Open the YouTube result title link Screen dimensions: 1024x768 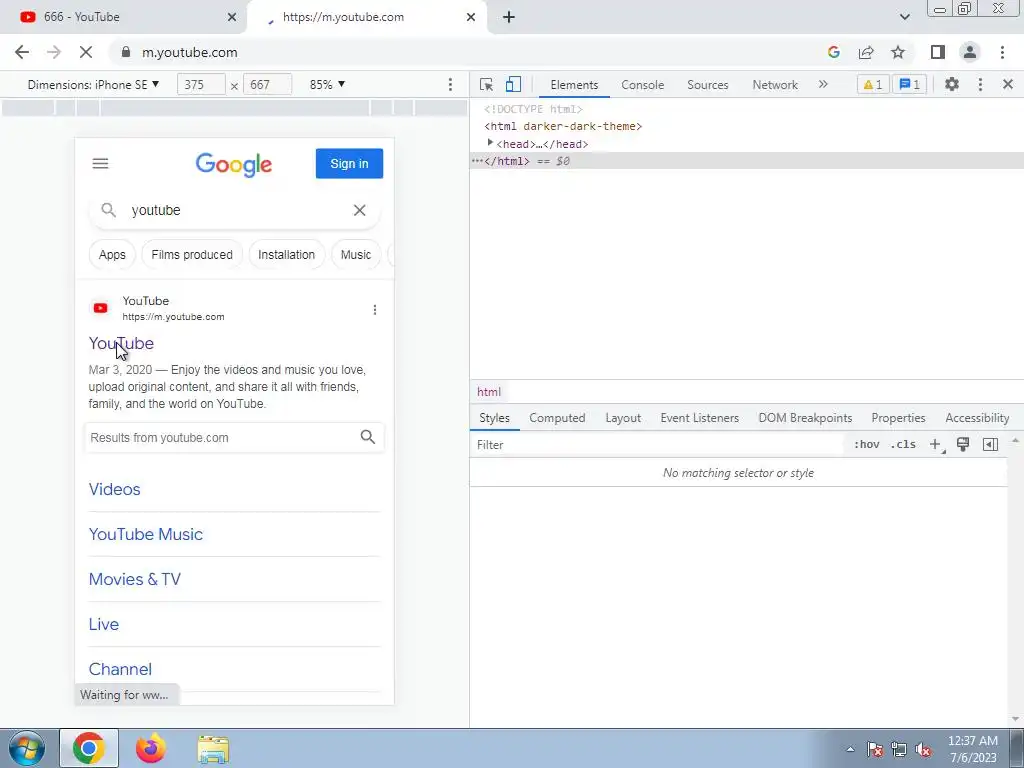[121, 343]
